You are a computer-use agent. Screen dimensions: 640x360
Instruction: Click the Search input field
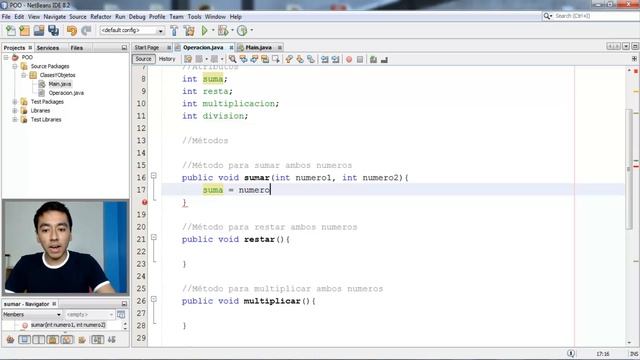click(595, 16)
